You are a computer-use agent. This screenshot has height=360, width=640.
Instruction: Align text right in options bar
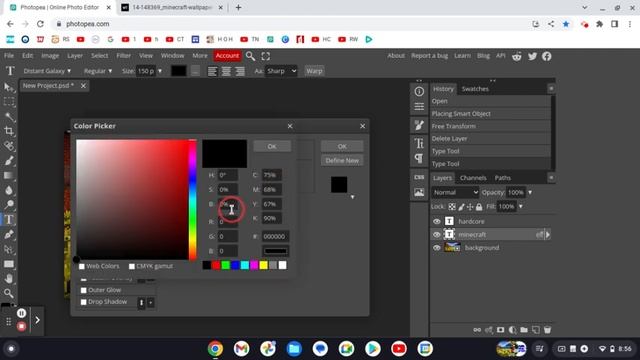[x=240, y=71]
